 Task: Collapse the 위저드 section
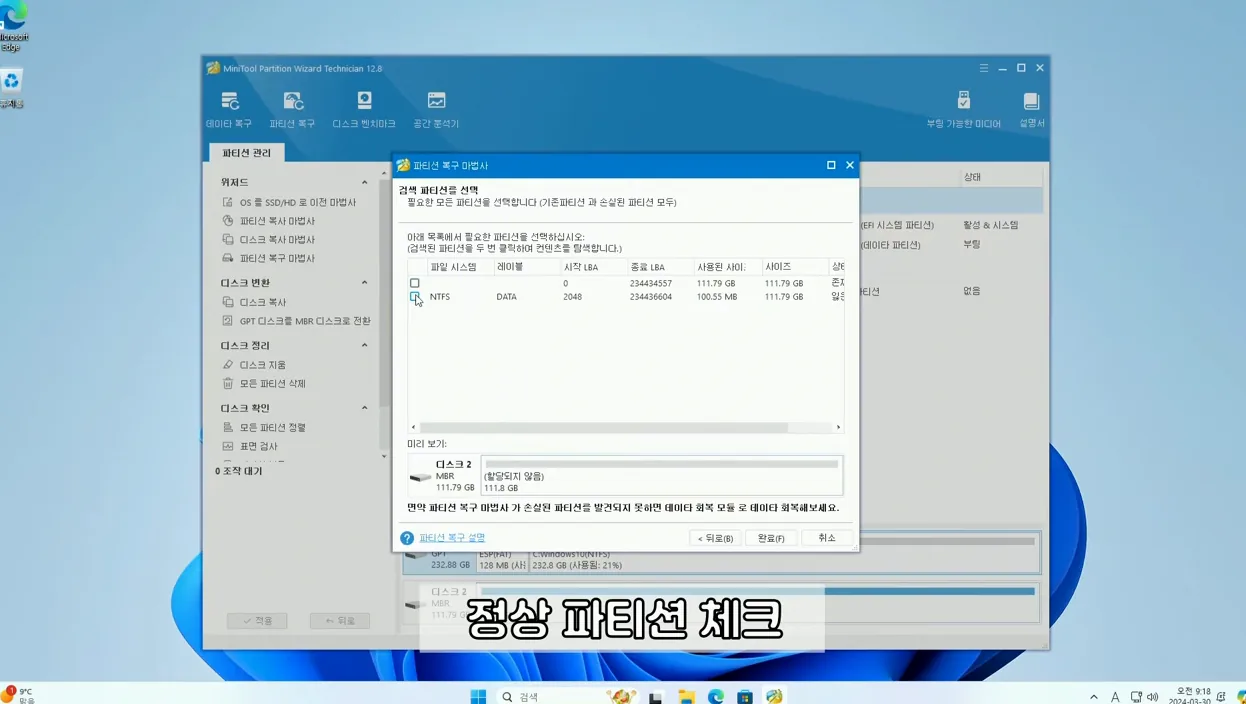[364, 182]
